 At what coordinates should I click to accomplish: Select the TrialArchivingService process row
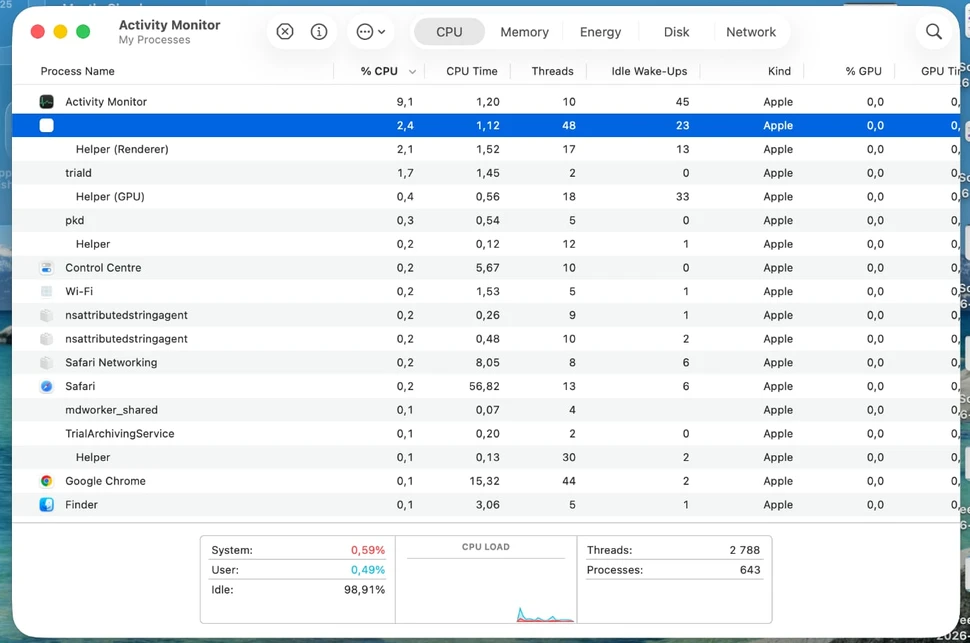pyautogui.click(x=486, y=434)
